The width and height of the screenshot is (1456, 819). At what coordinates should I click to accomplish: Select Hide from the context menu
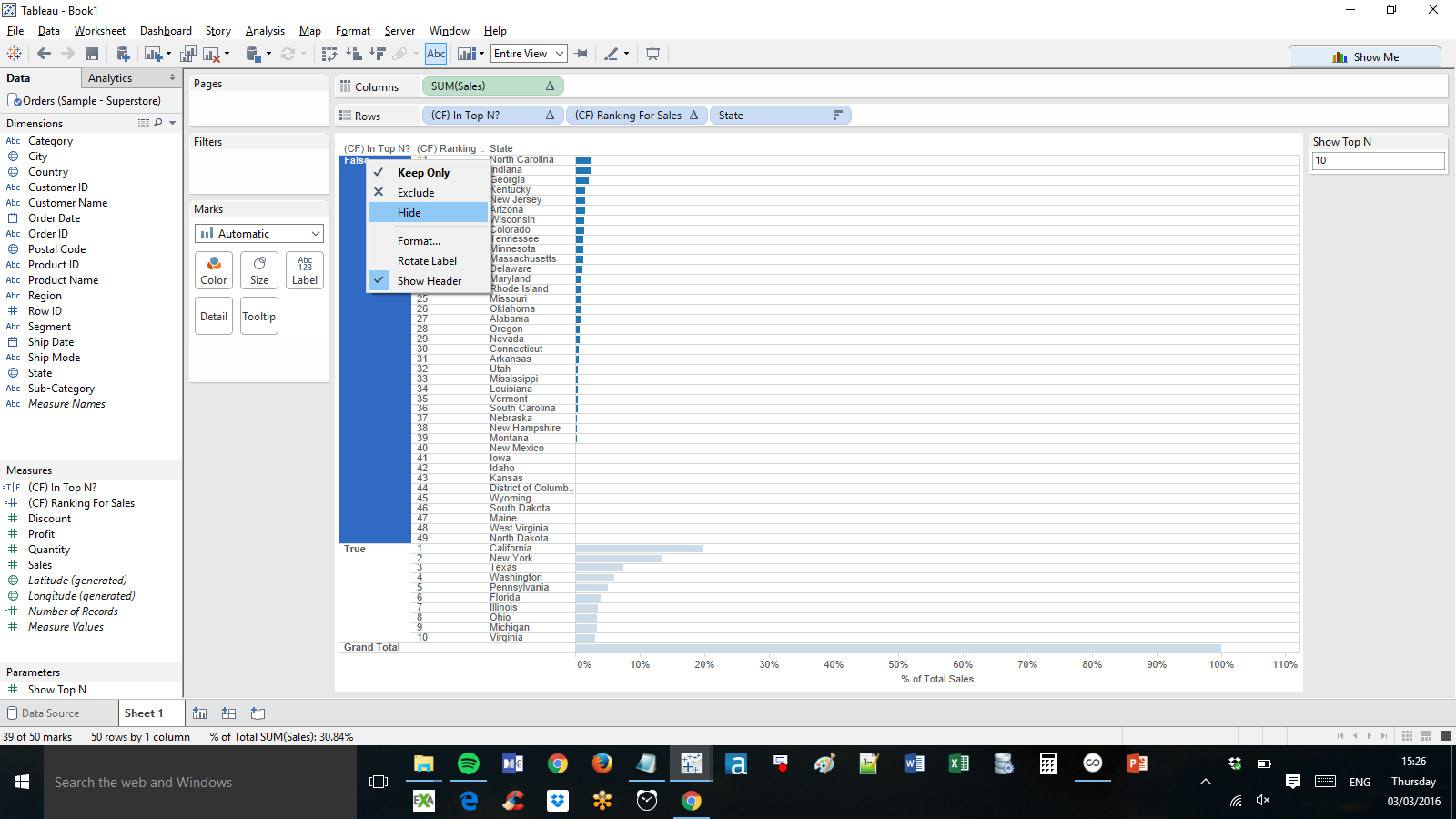point(409,213)
